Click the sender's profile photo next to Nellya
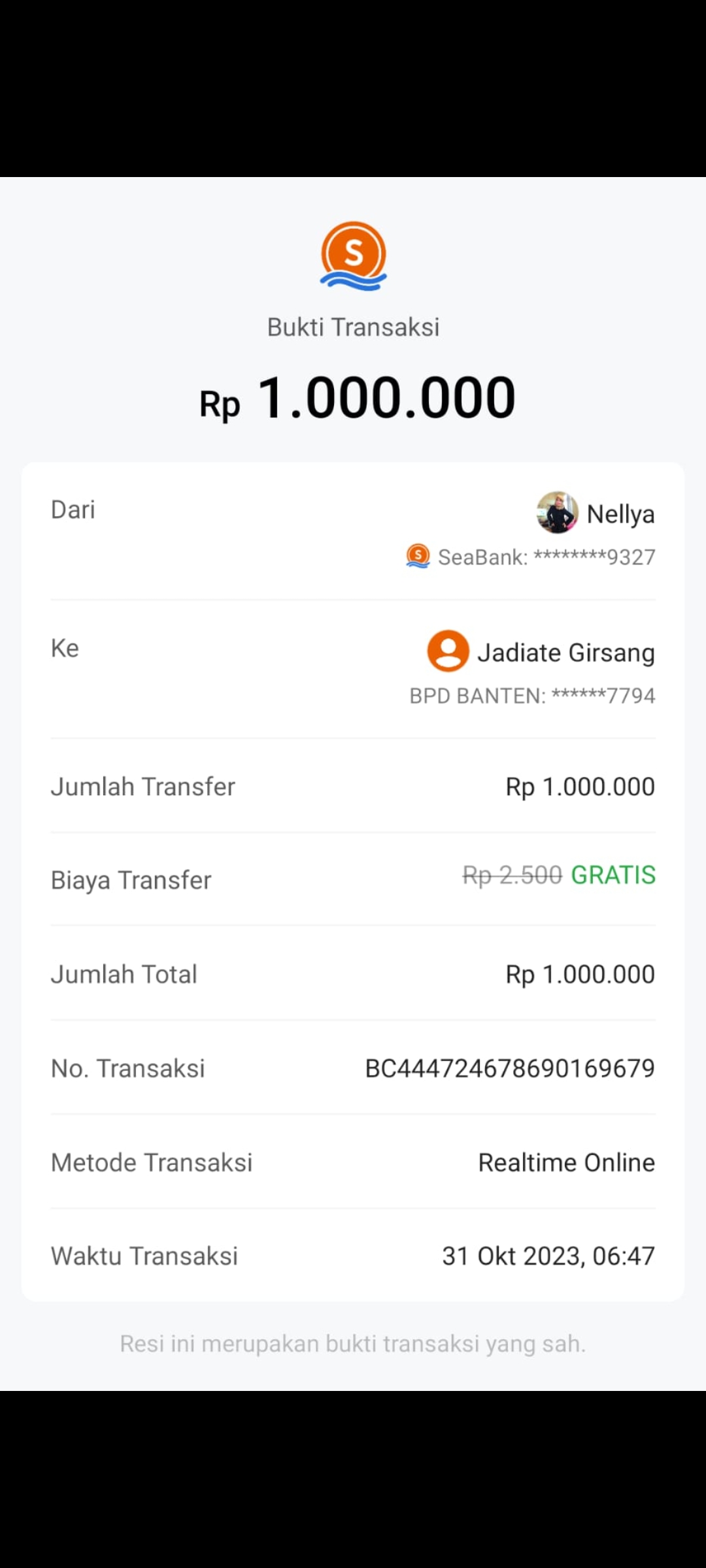The width and height of the screenshot is (706, 1568). (557, 513)
